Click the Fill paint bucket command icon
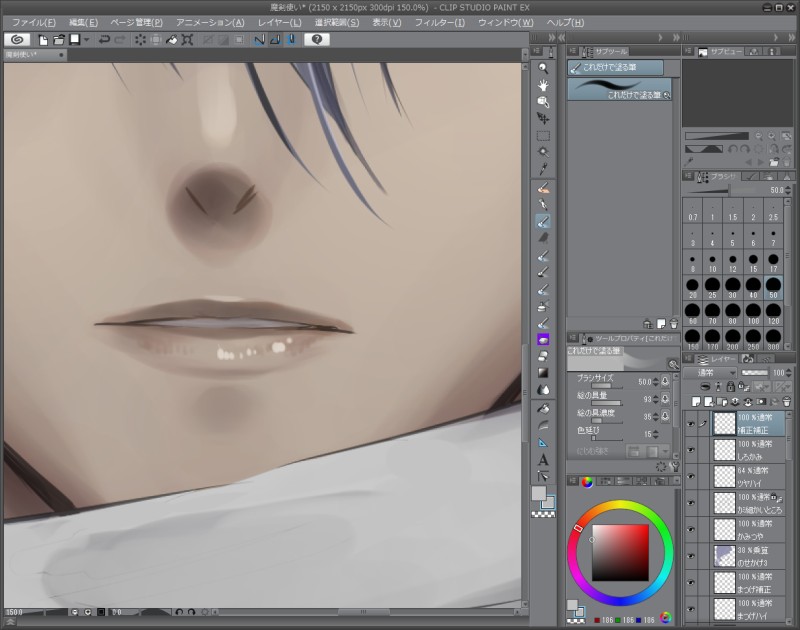 172,40
